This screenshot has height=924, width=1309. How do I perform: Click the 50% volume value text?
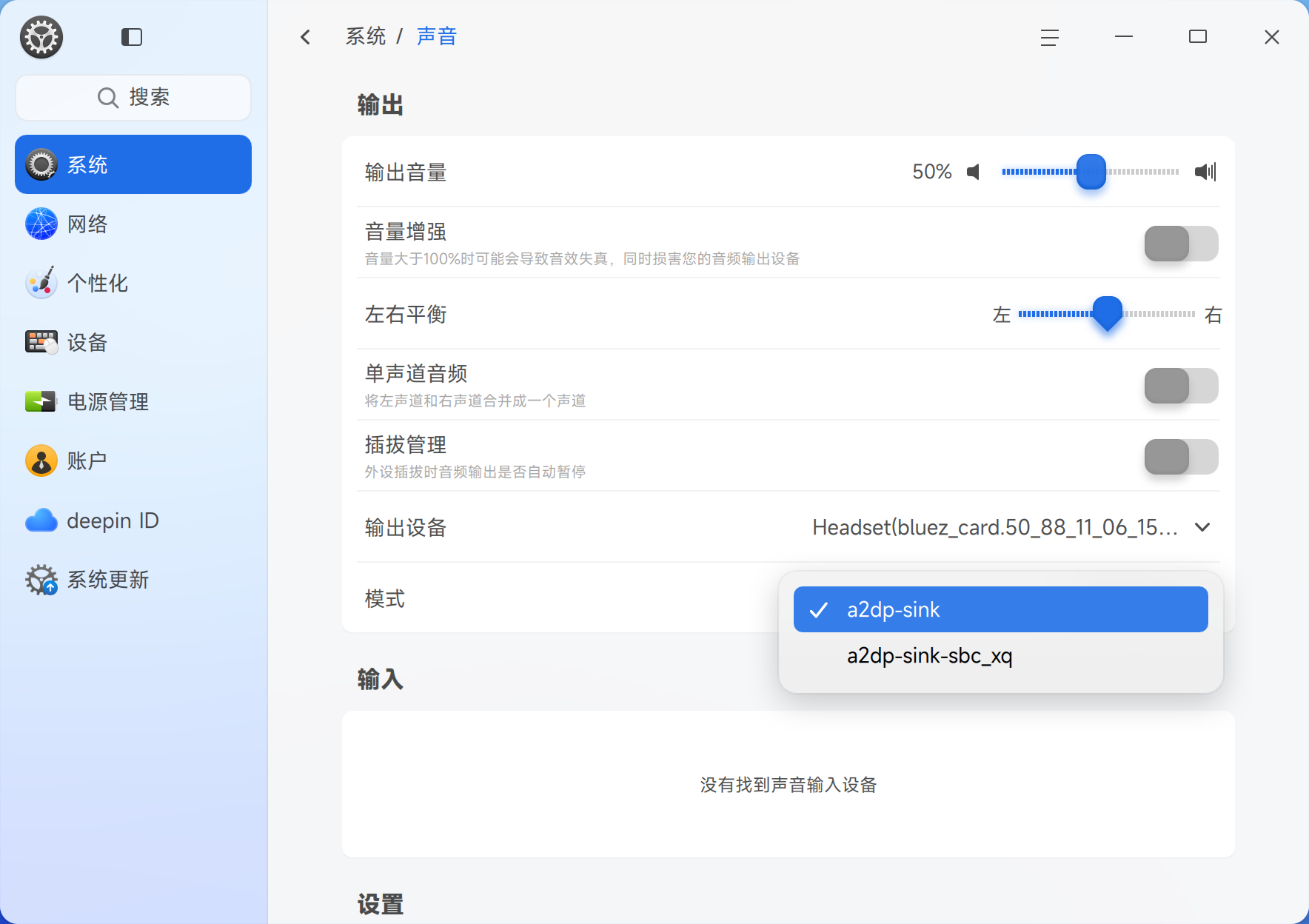click(931, 172)
